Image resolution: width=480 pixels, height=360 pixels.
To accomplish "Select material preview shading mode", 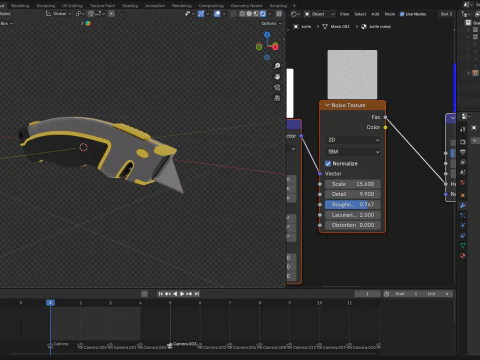I will (256, 14).
